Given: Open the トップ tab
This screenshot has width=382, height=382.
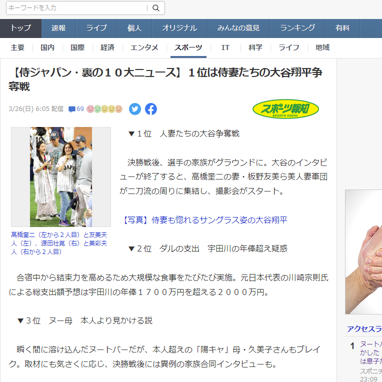Looking at the screenshot, I should (x=21, y=28).
